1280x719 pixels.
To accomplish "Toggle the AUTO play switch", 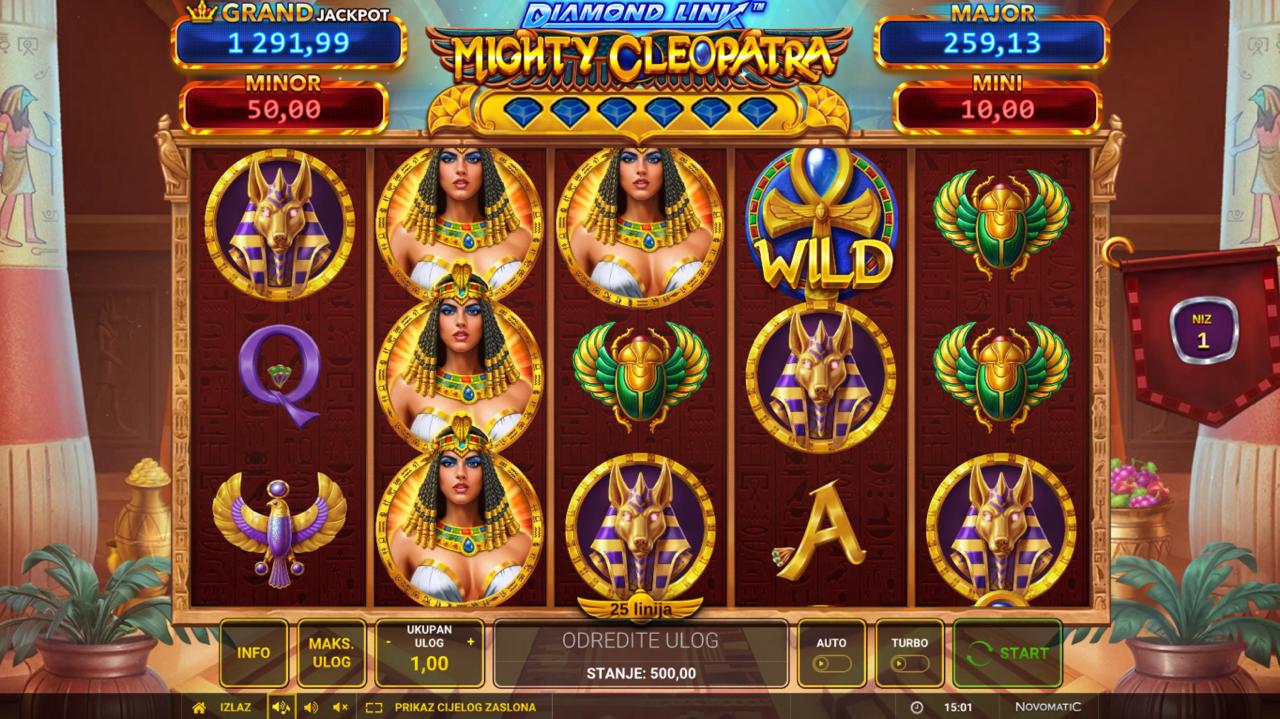I will point(832,663).
